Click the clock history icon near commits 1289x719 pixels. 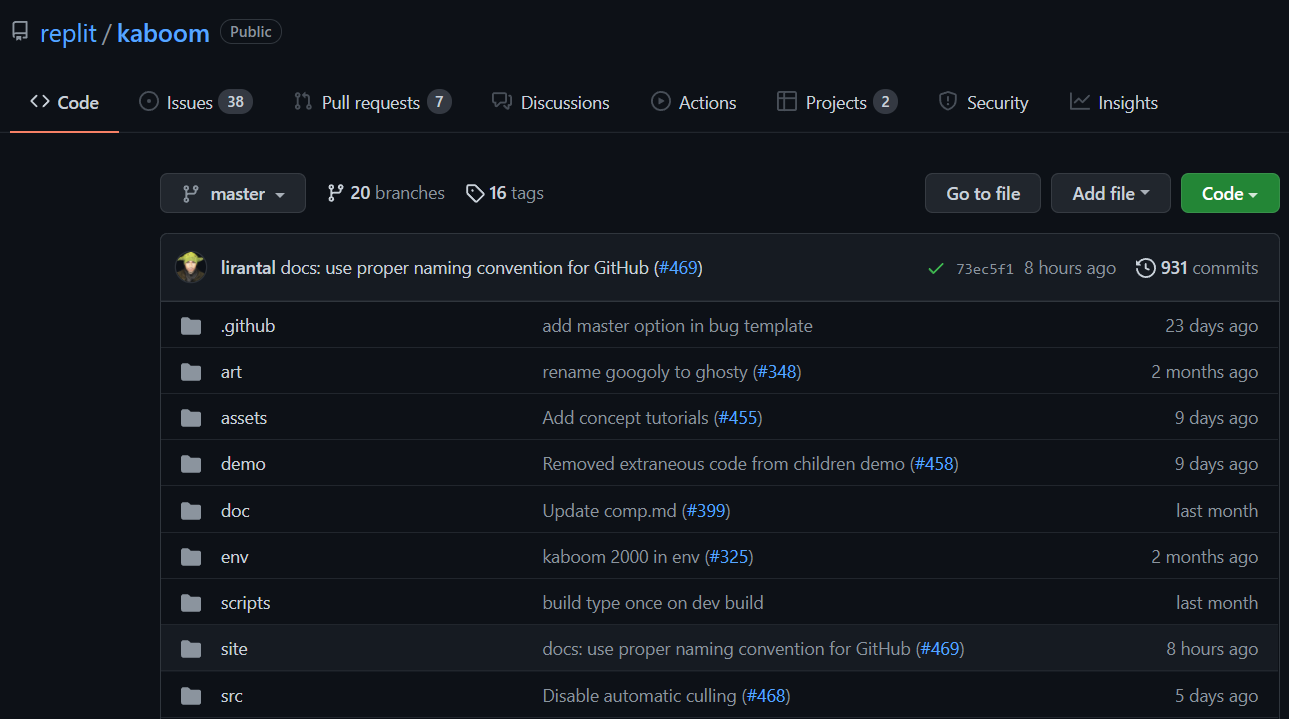pyautogui.click(x=1145, y=268)
